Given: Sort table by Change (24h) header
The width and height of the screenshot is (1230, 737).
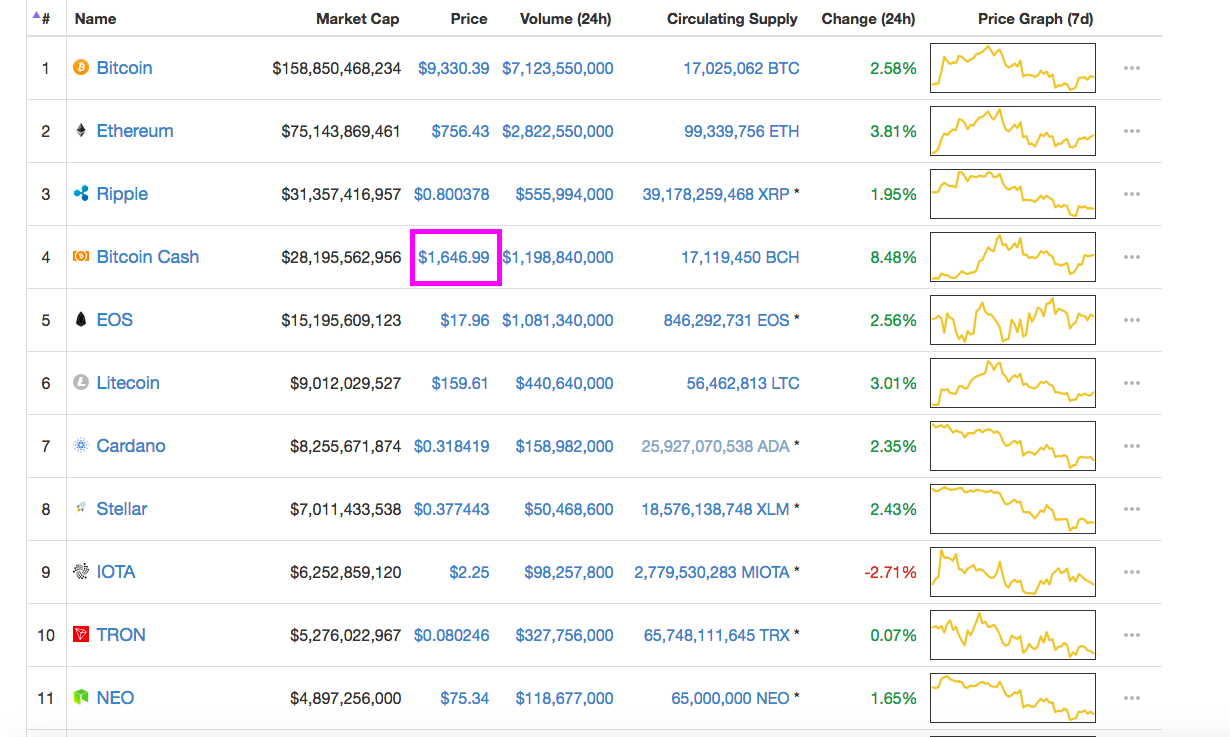Looking at the screenshot, I should point(868,18).
